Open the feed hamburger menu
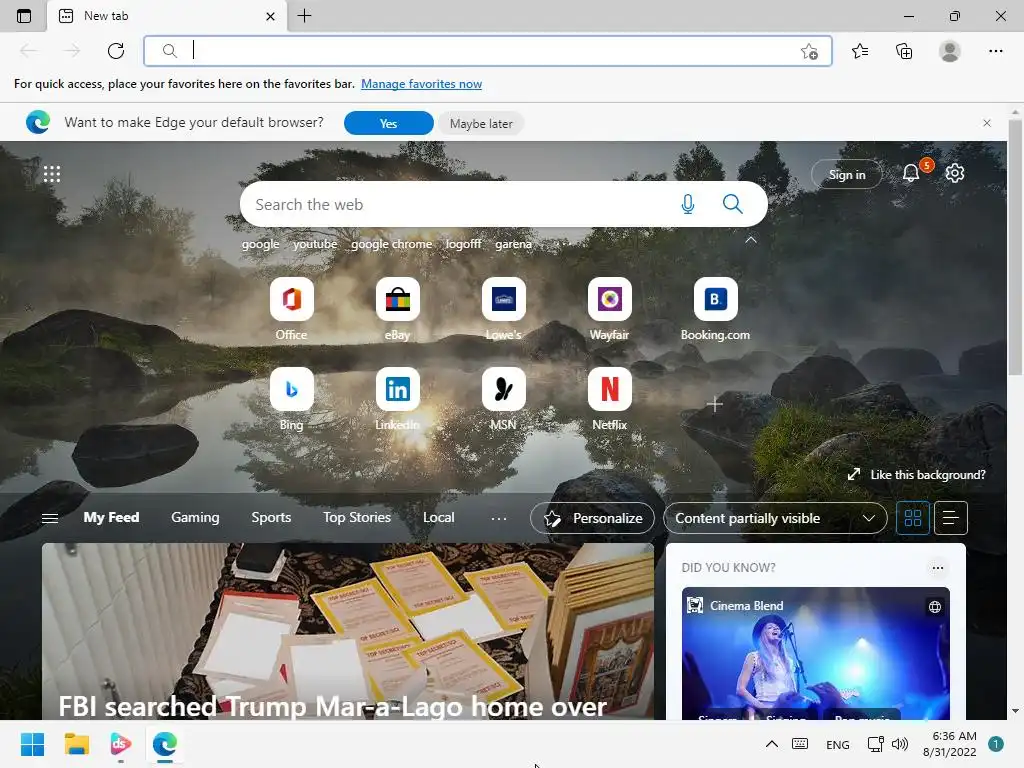 click(x=50, y=518)
